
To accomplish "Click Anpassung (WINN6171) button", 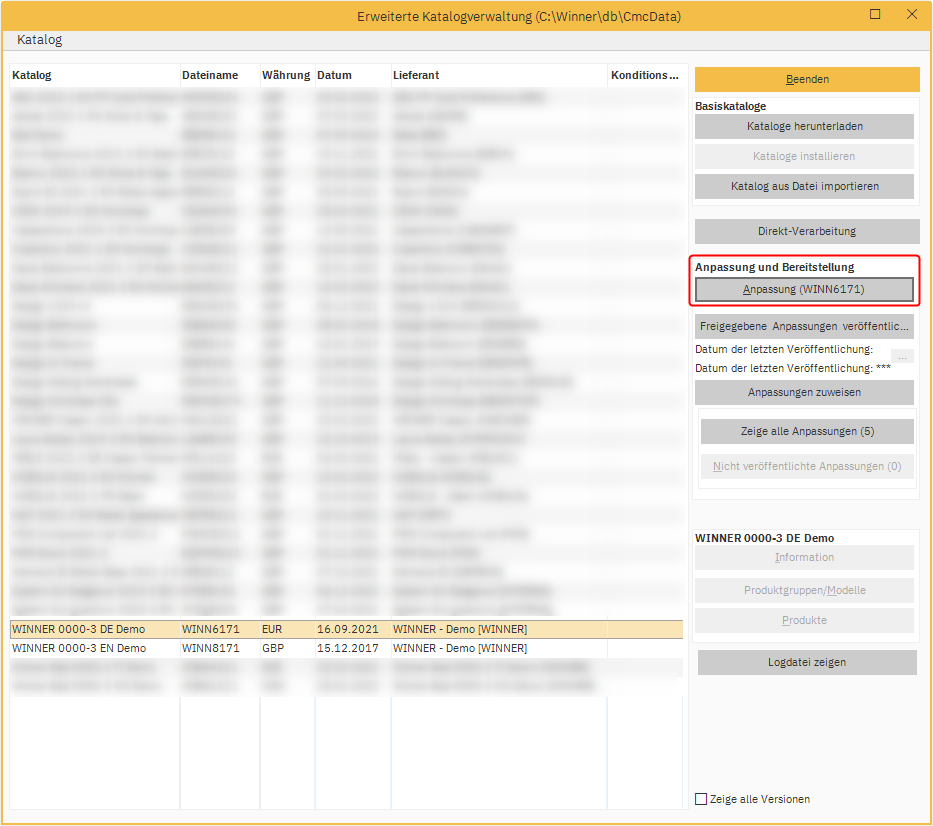I will click(x=804, y=289).
